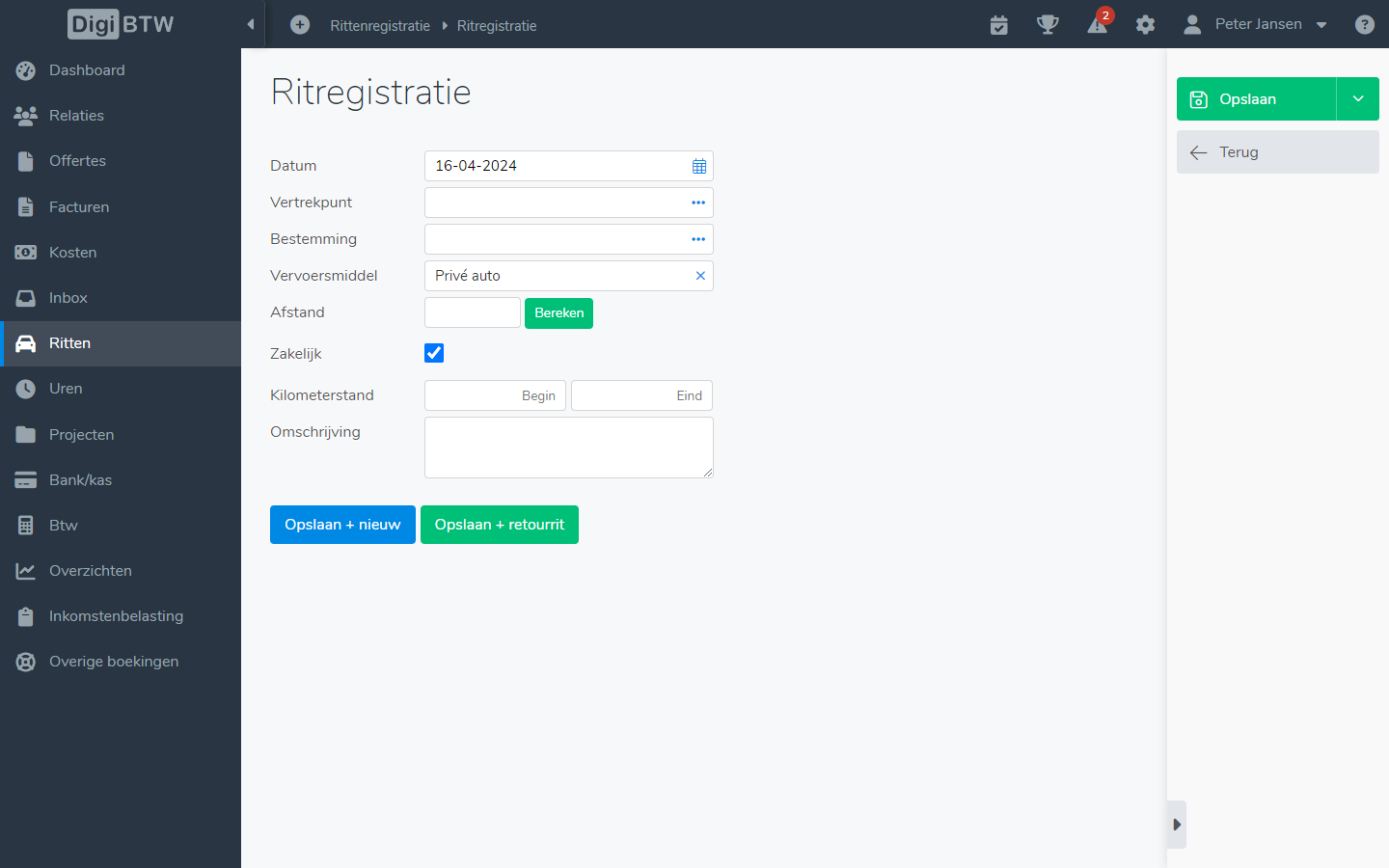
Task: Open the help question mark icon
Action: [x=1364, y=25]
